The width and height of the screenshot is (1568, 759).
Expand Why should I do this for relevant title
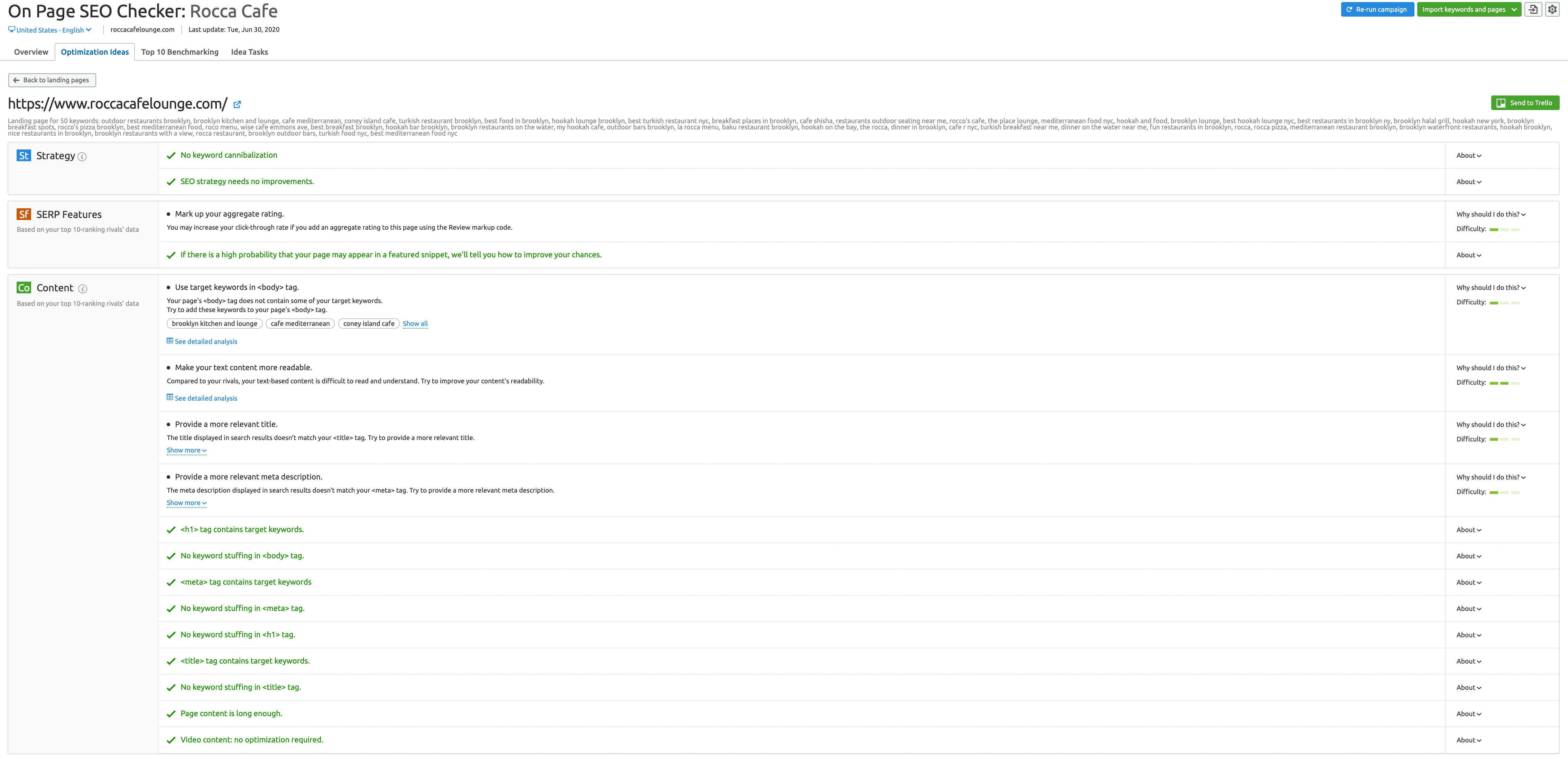[1491, 425]
